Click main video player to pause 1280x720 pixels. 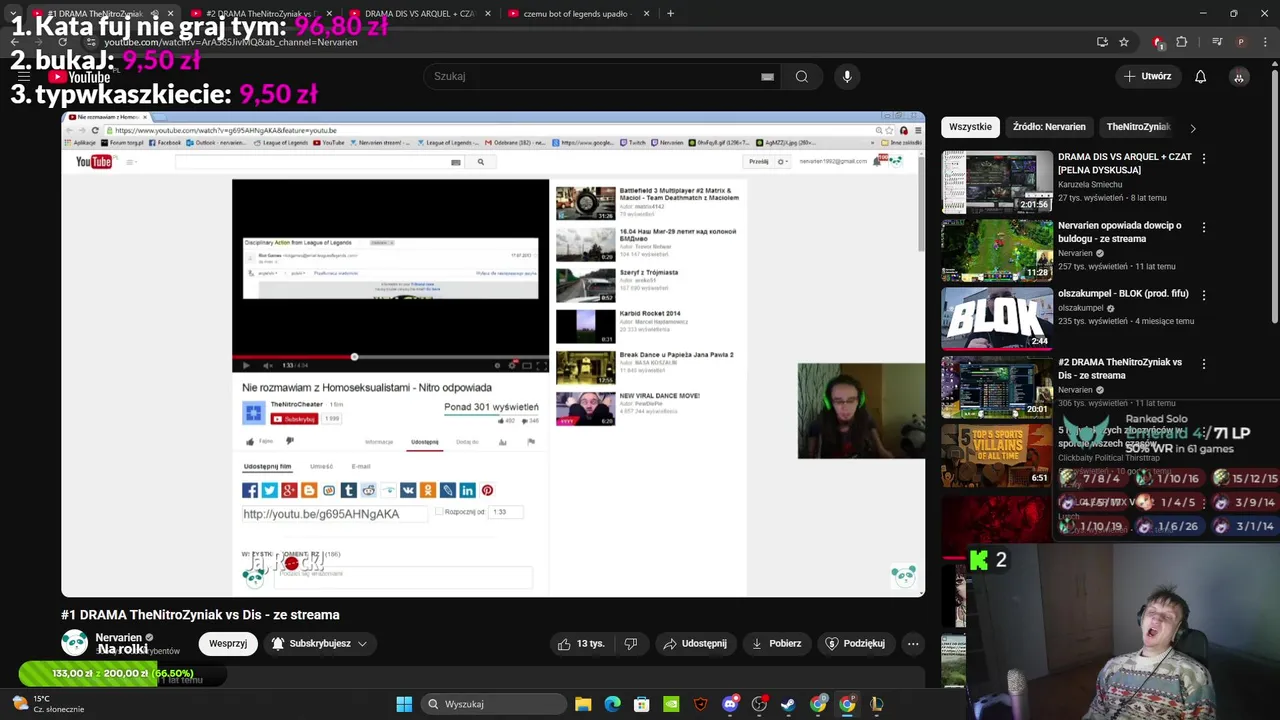pos(493,354)
